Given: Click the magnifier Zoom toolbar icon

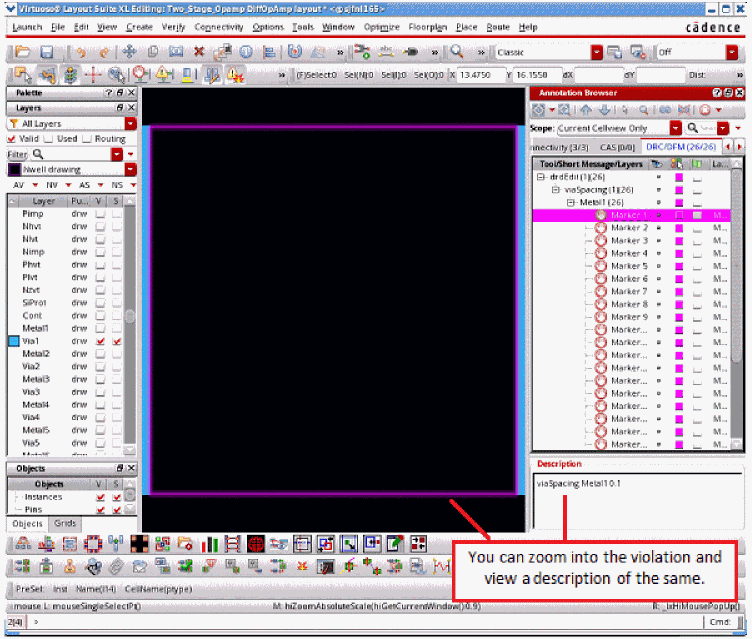Looking at the screenshot, I should [x=457, y=51].
